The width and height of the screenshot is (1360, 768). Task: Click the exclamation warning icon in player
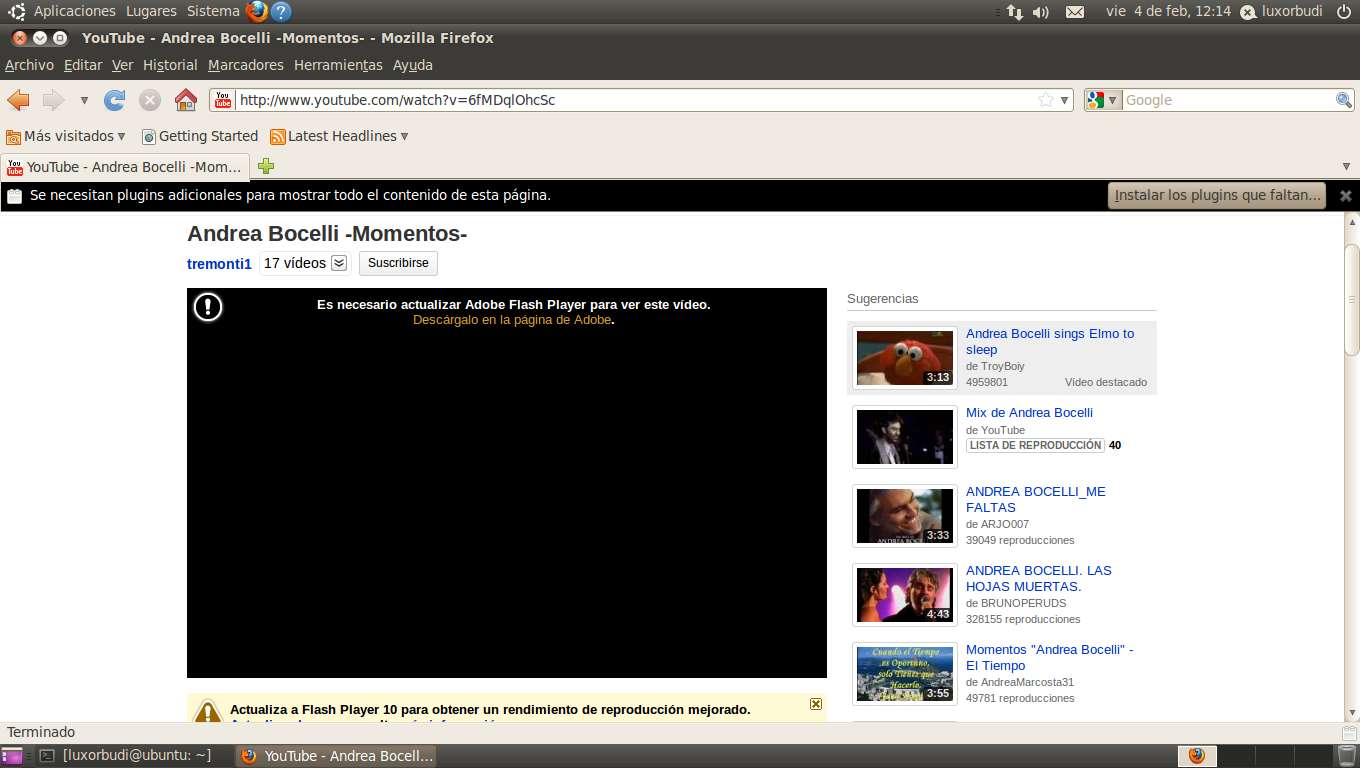[207, 307]
